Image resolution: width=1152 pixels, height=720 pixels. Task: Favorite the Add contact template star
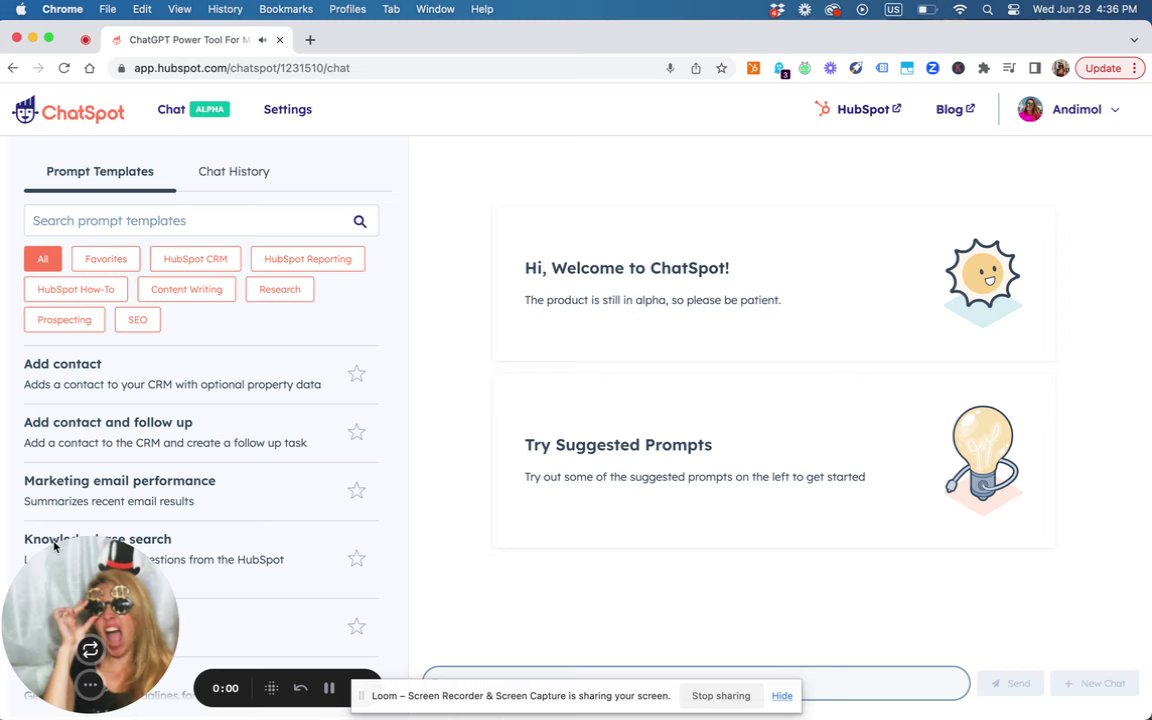click(x=356, y=374)
